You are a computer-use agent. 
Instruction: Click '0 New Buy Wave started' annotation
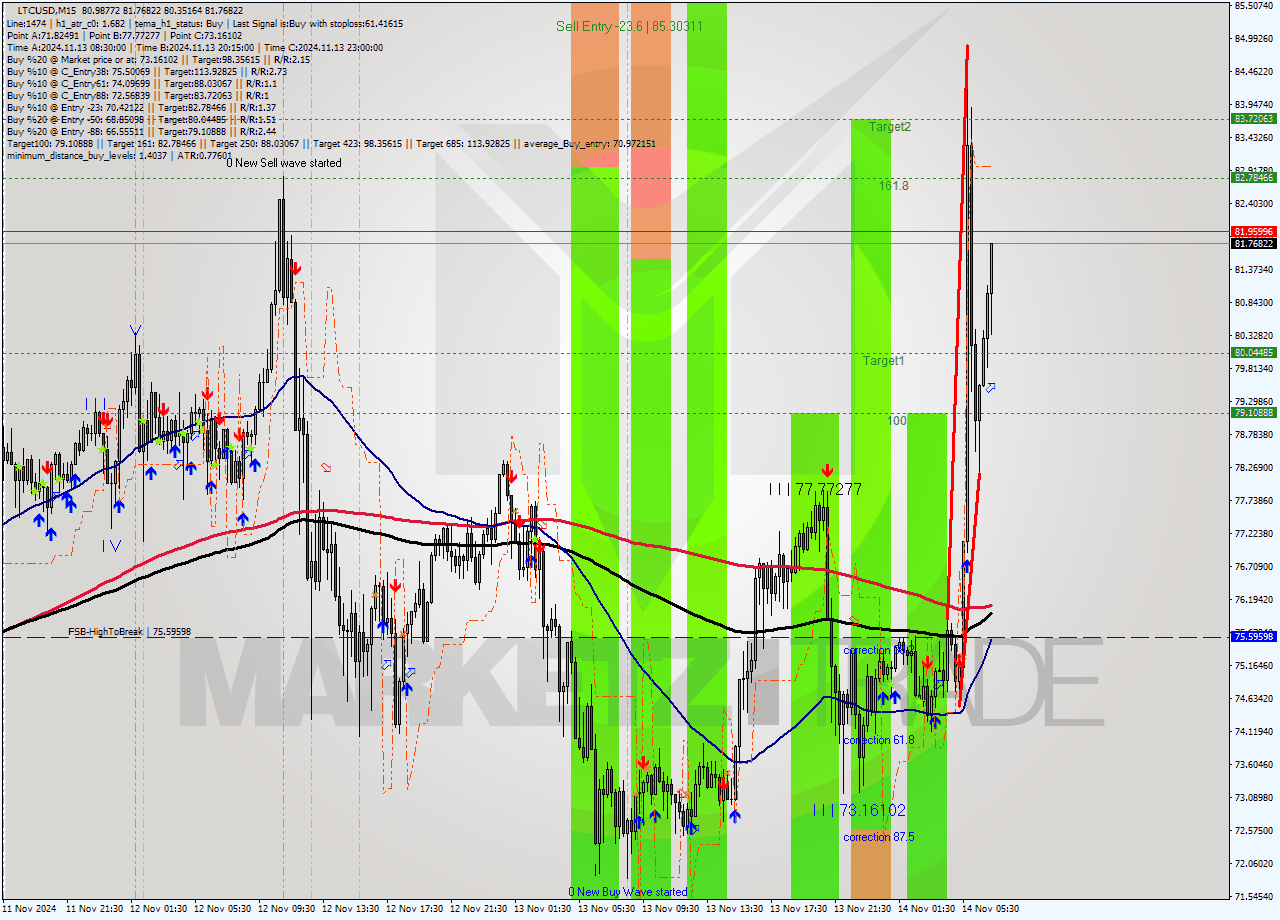coord(628,892)
